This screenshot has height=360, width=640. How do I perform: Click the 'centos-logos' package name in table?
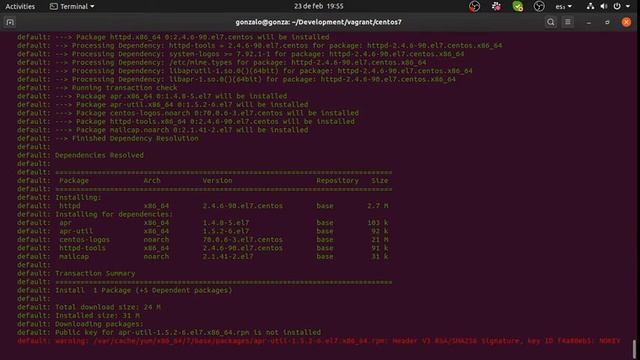click(x=84, y=240)
